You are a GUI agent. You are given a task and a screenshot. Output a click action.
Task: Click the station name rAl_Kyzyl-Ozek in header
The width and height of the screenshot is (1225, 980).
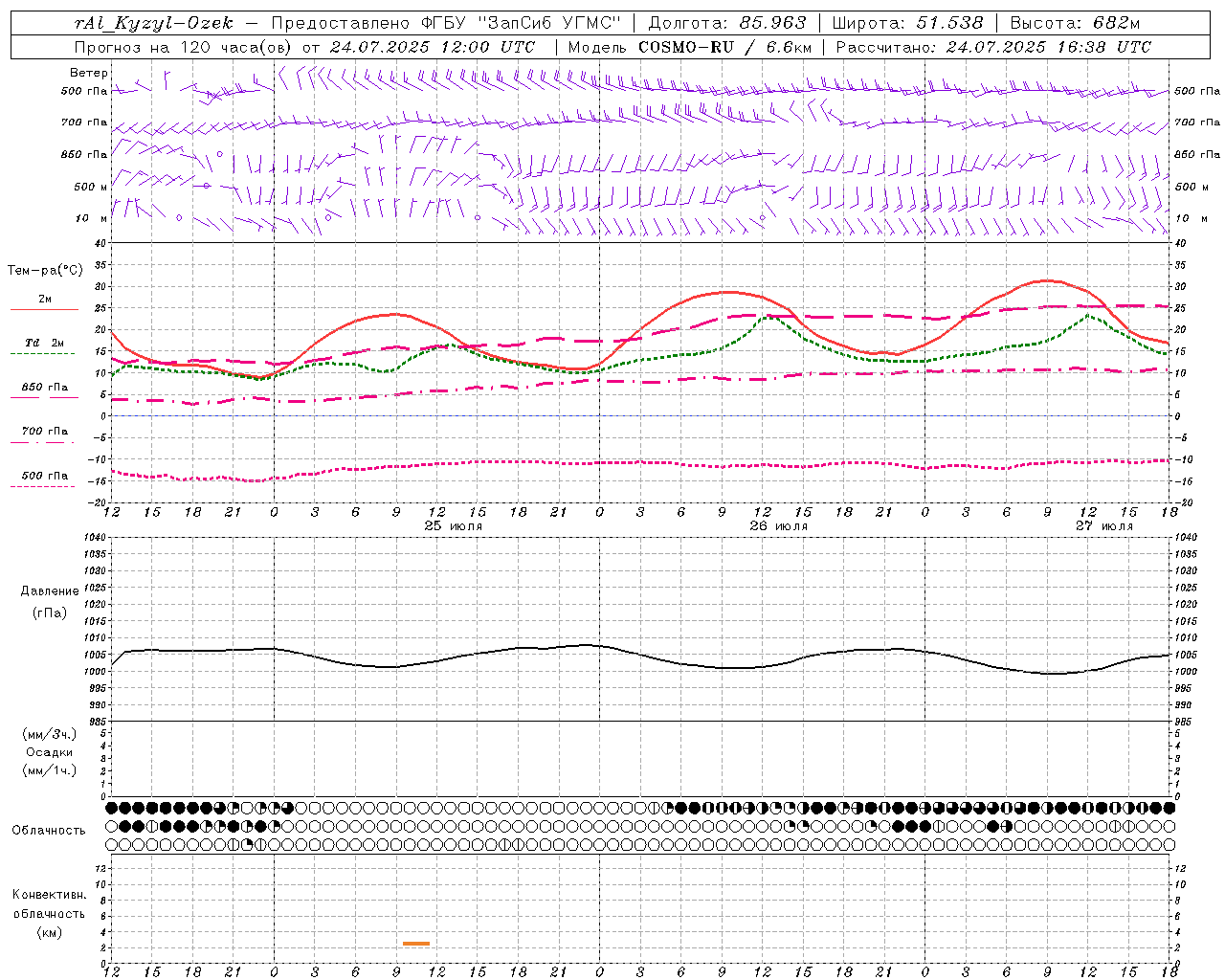[x=153, y=23]
